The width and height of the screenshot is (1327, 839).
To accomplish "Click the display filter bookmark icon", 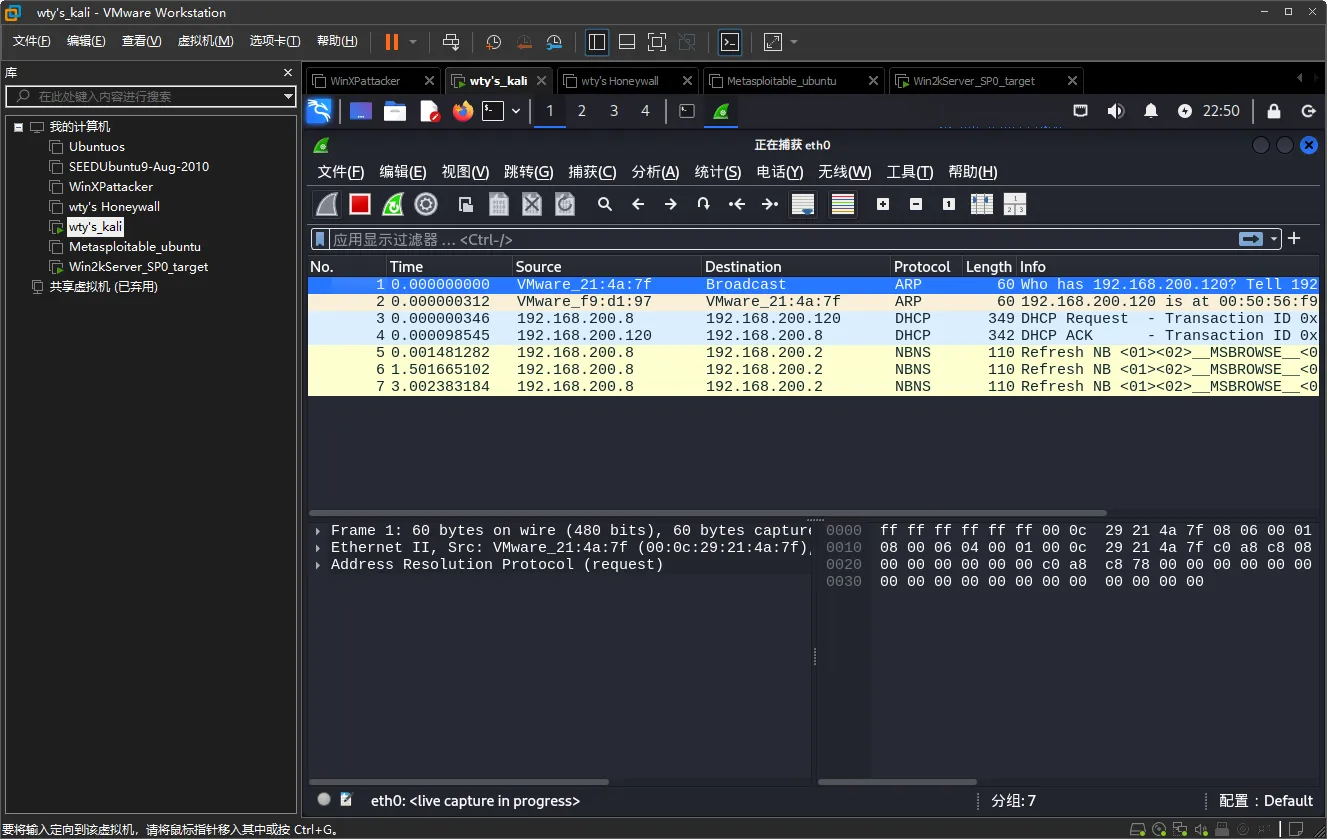I will coord(320,239).
